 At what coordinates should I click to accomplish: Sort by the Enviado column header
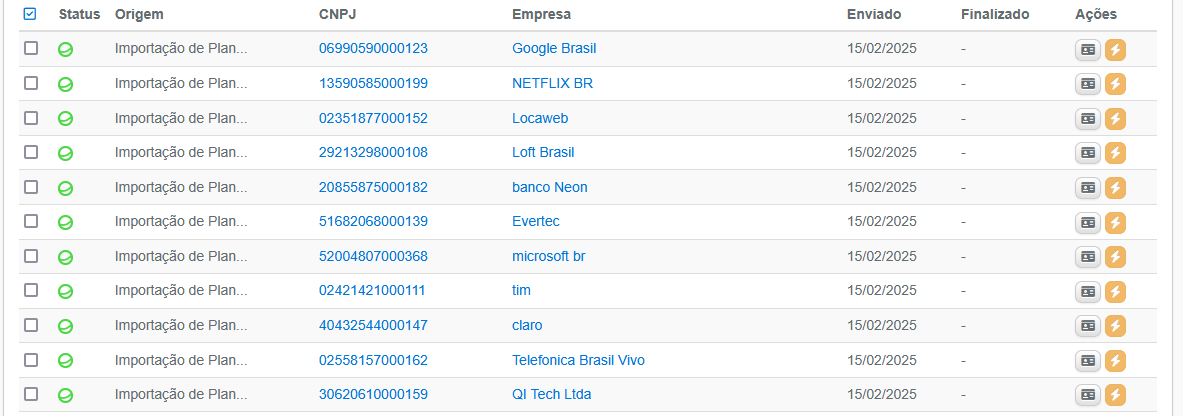[874, 14]
